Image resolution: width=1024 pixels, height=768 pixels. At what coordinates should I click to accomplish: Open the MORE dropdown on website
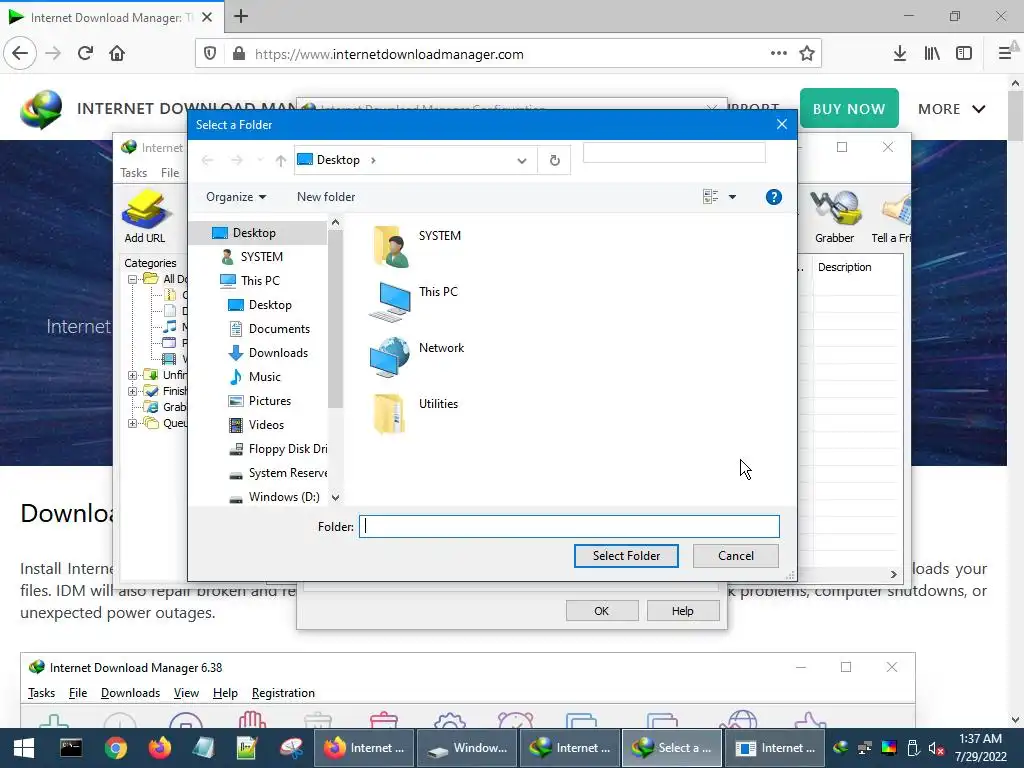pos(952,109)
